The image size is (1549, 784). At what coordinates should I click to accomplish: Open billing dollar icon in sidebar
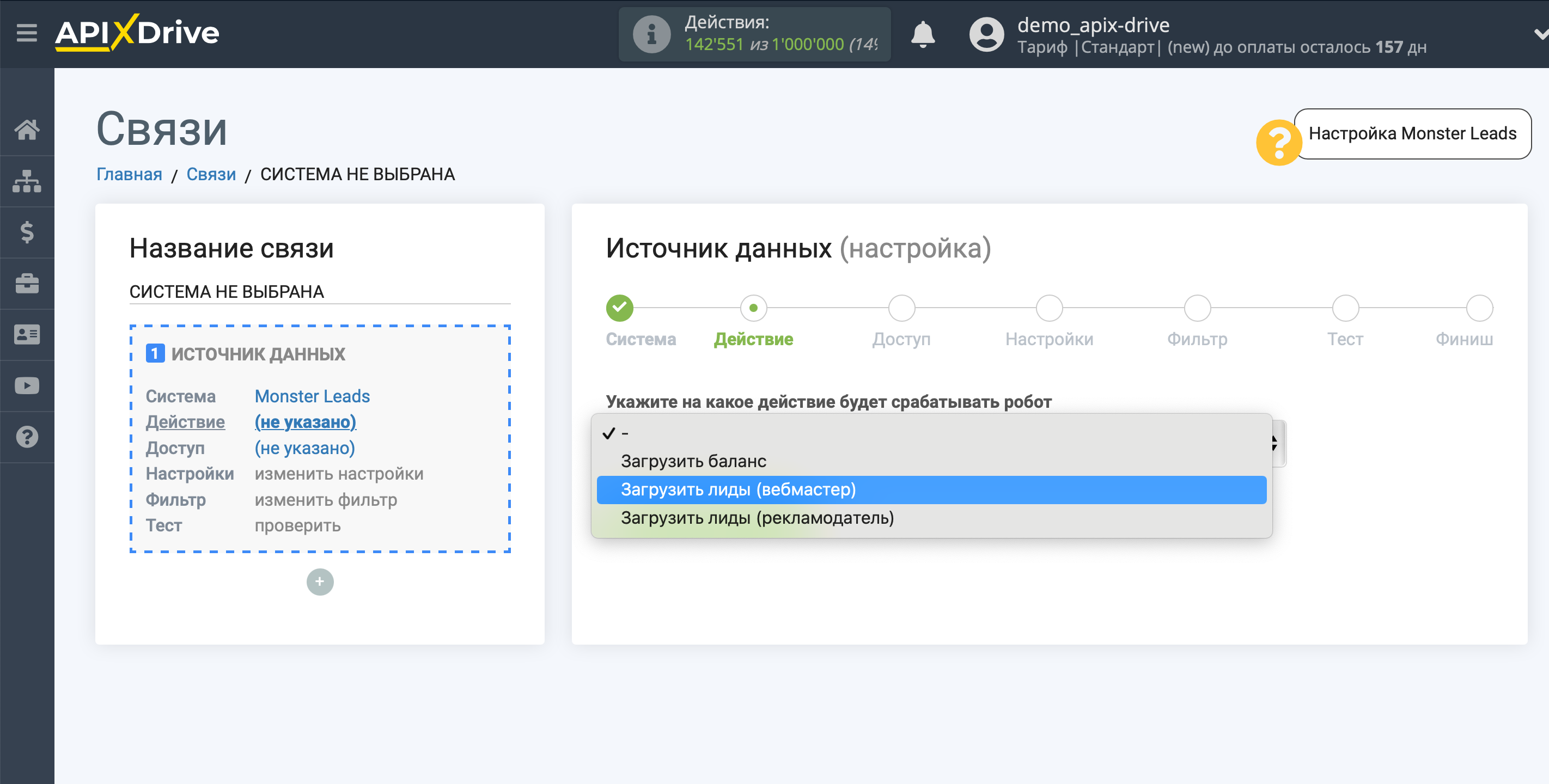27,232
